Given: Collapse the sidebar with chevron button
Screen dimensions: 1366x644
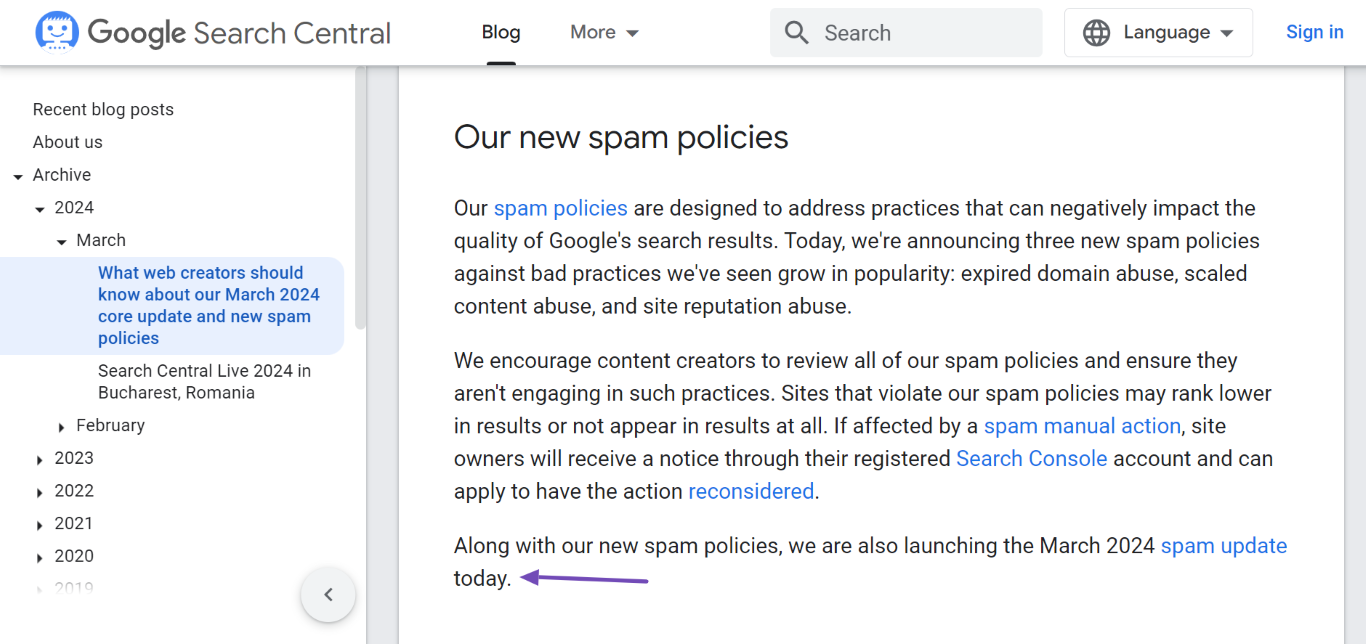Looking at the screenshot, I should coord(328,595).
